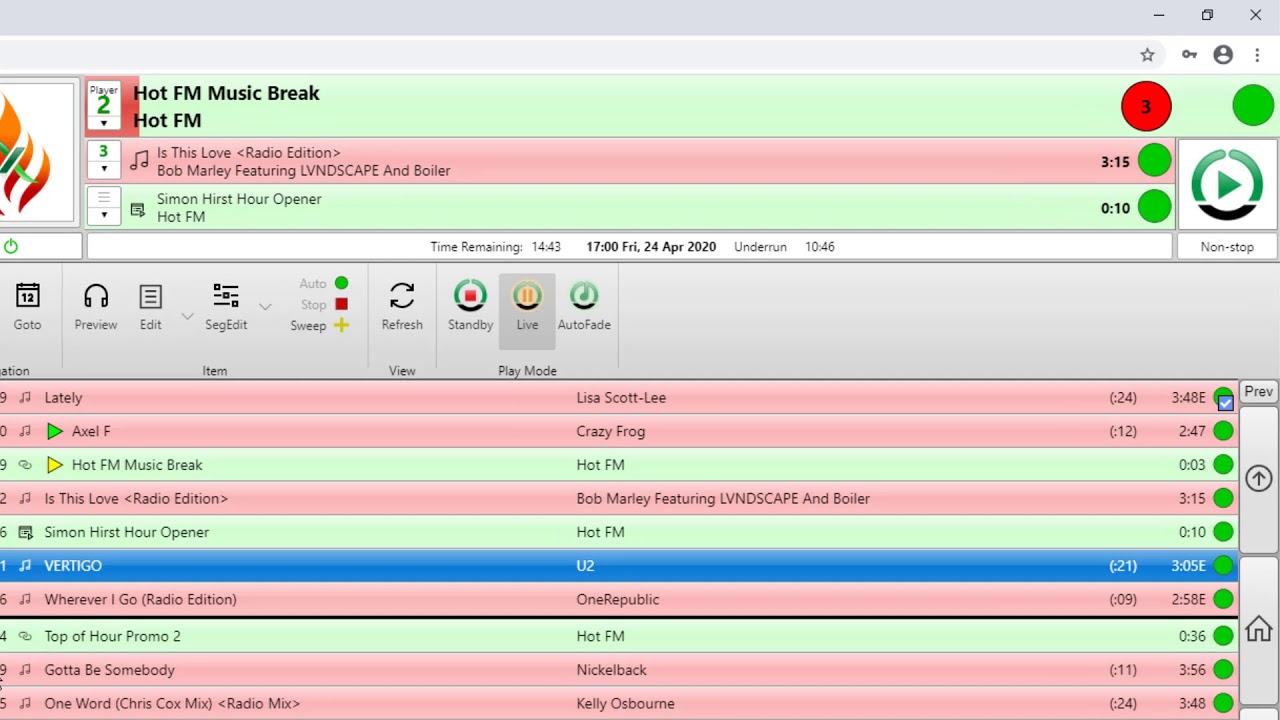Click the Hot FM flame logo
The height and width of the screenshot is (720, 1280).
pyautogui.click(x=36, y=153)
